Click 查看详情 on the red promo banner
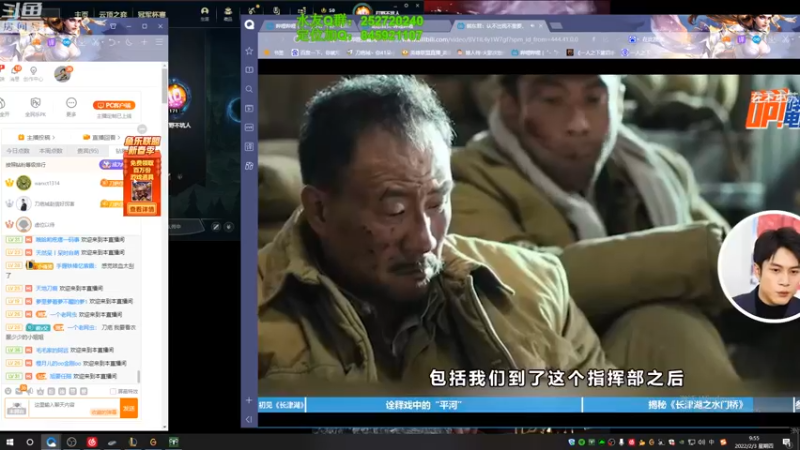Image resolution: width=800 pixels, height=450 pixels. [142, 209]
